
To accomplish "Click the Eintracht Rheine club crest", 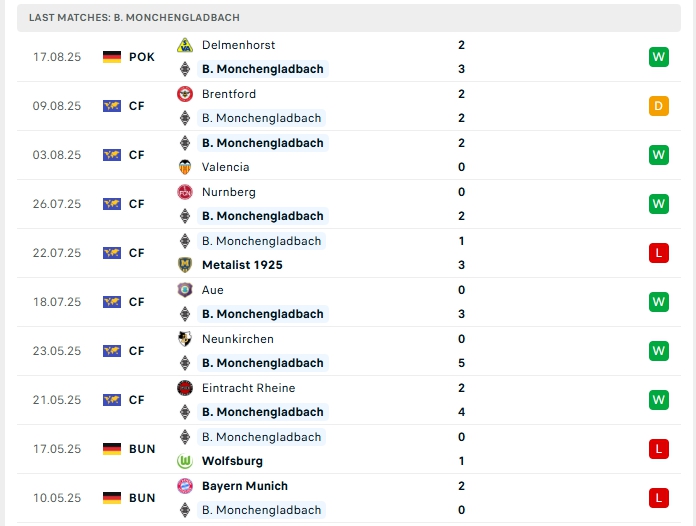I will click(x=184, y=388).
